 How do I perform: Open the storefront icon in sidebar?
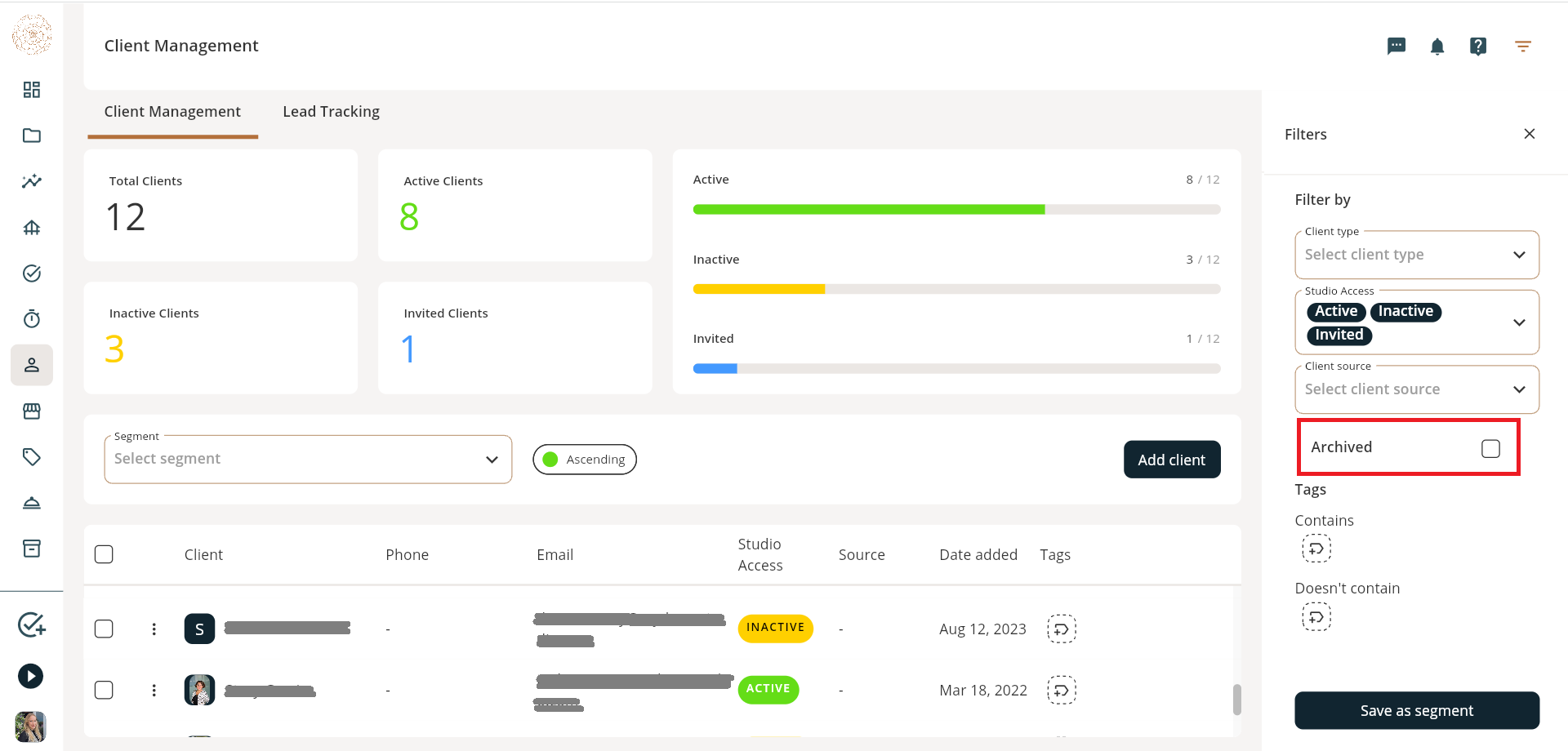32,411
